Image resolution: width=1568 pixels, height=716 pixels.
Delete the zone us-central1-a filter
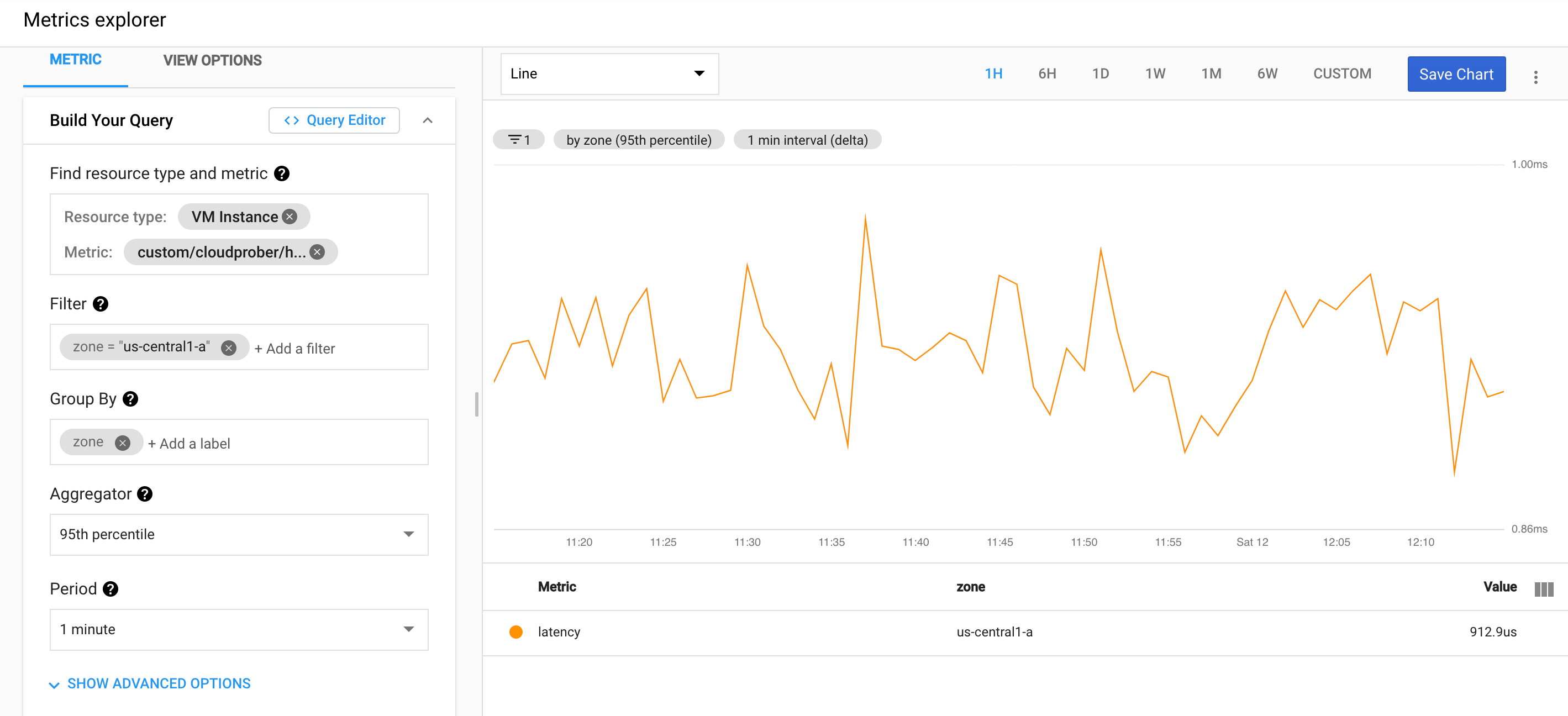(229, 348)
